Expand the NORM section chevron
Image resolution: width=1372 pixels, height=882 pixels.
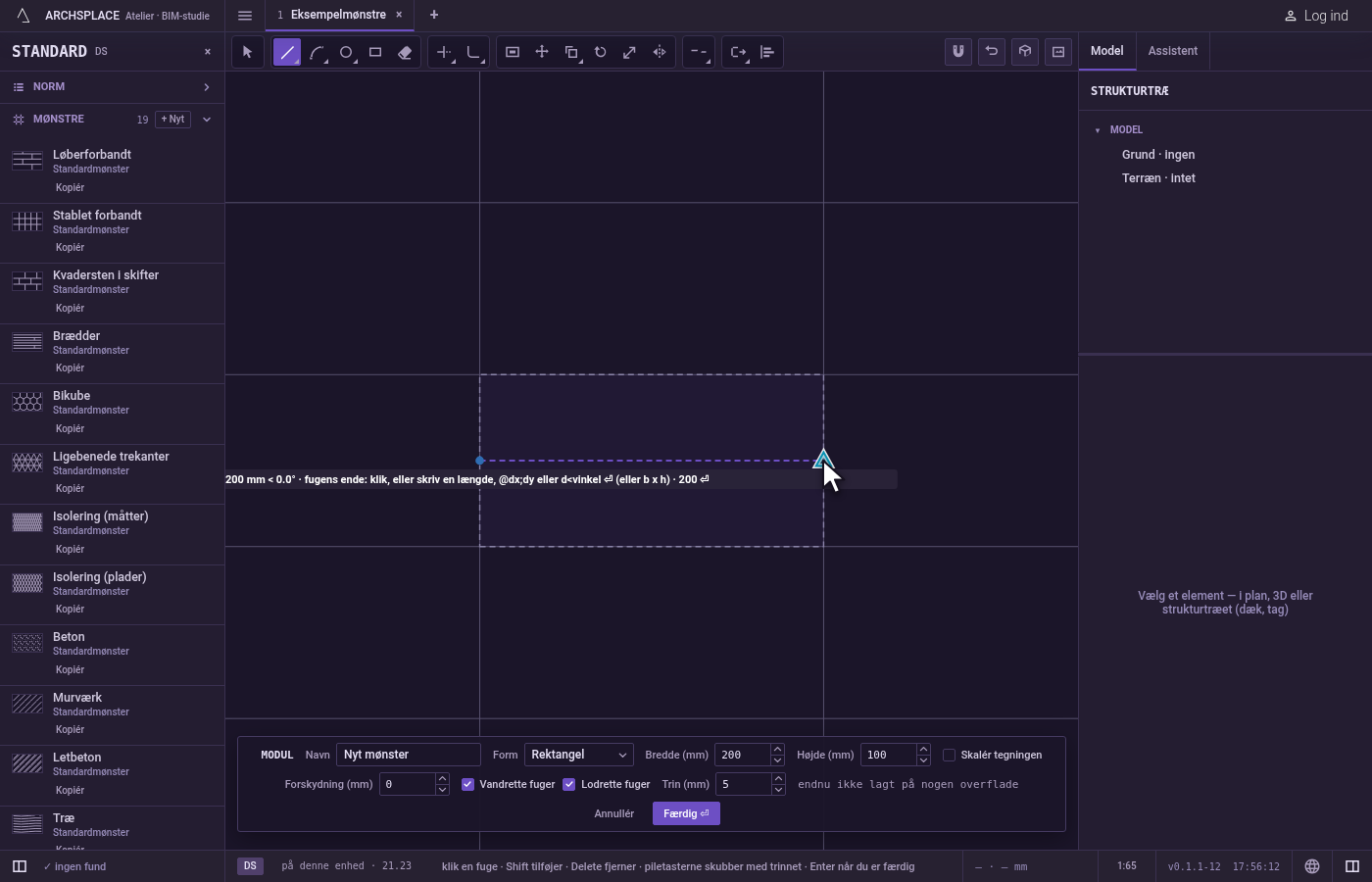(x=207, y=87)
